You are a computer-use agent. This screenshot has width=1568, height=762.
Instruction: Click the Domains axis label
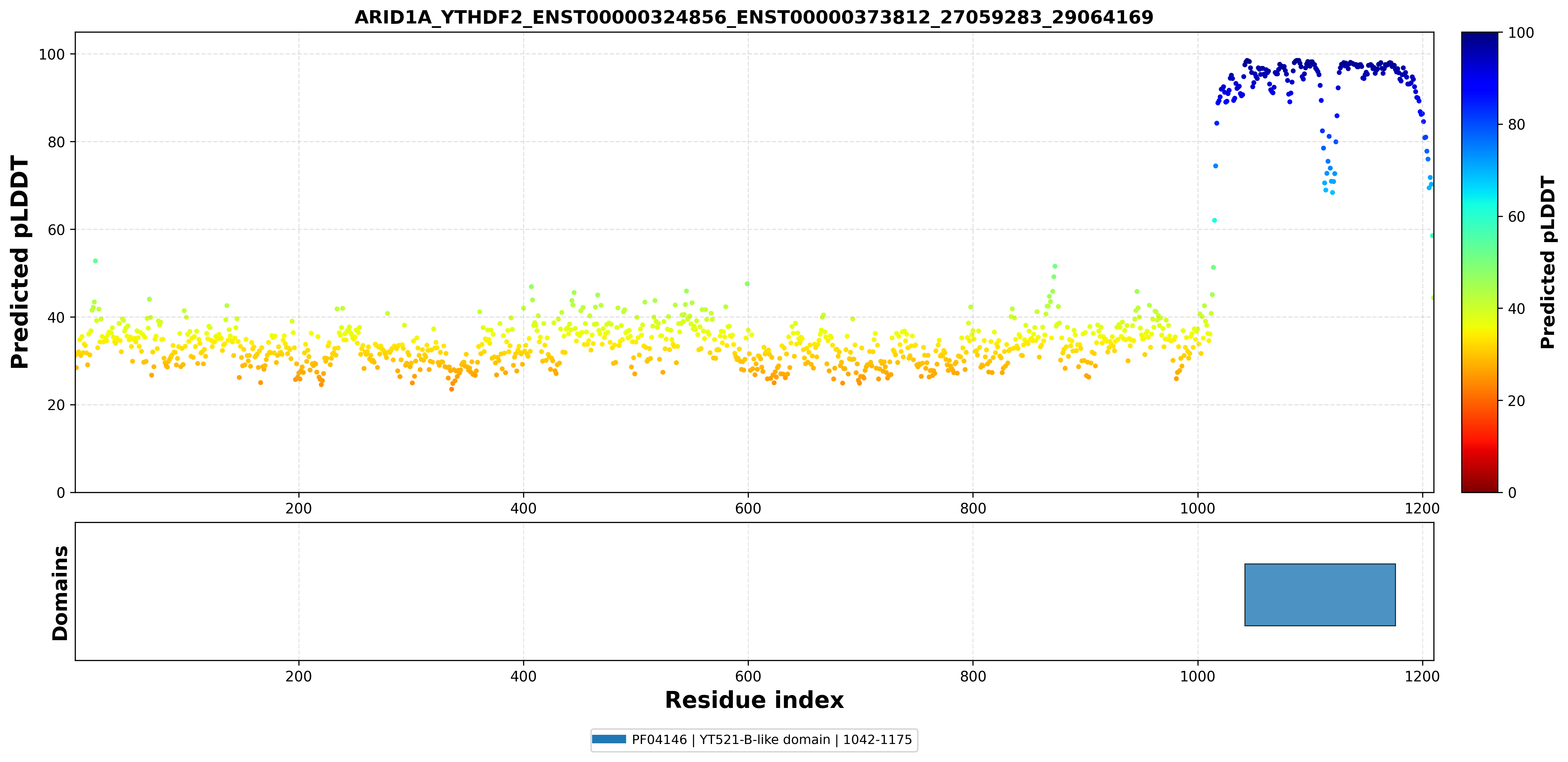[x=60, y=593]
